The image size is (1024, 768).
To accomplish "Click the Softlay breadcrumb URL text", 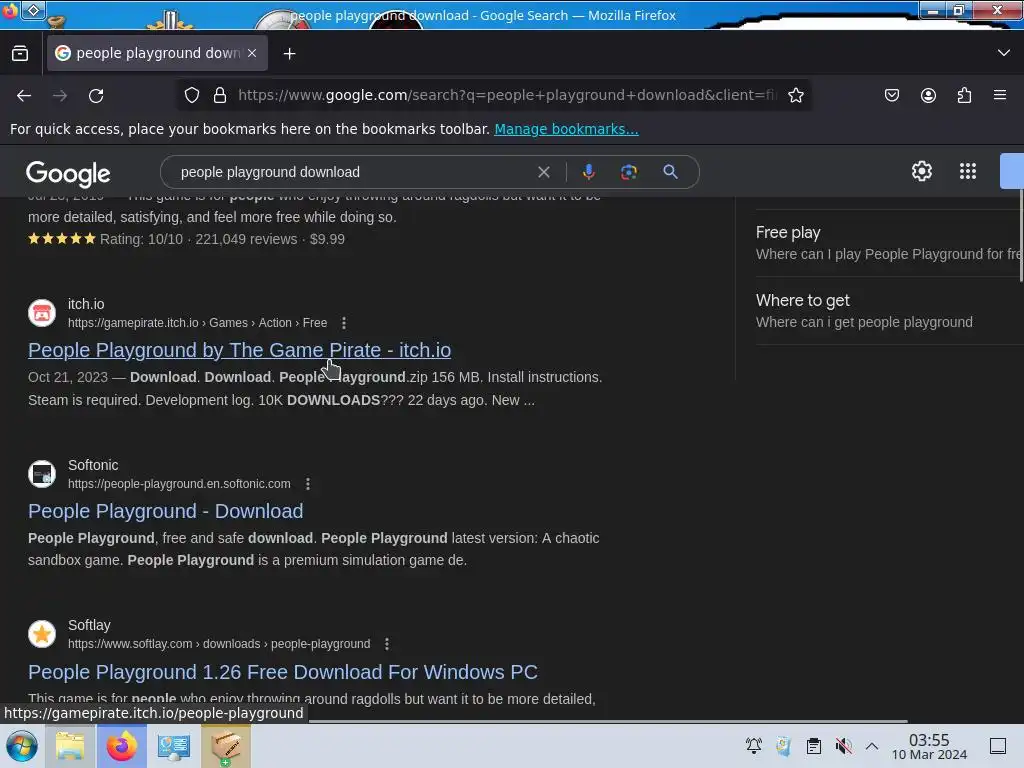I will (219, 644).
